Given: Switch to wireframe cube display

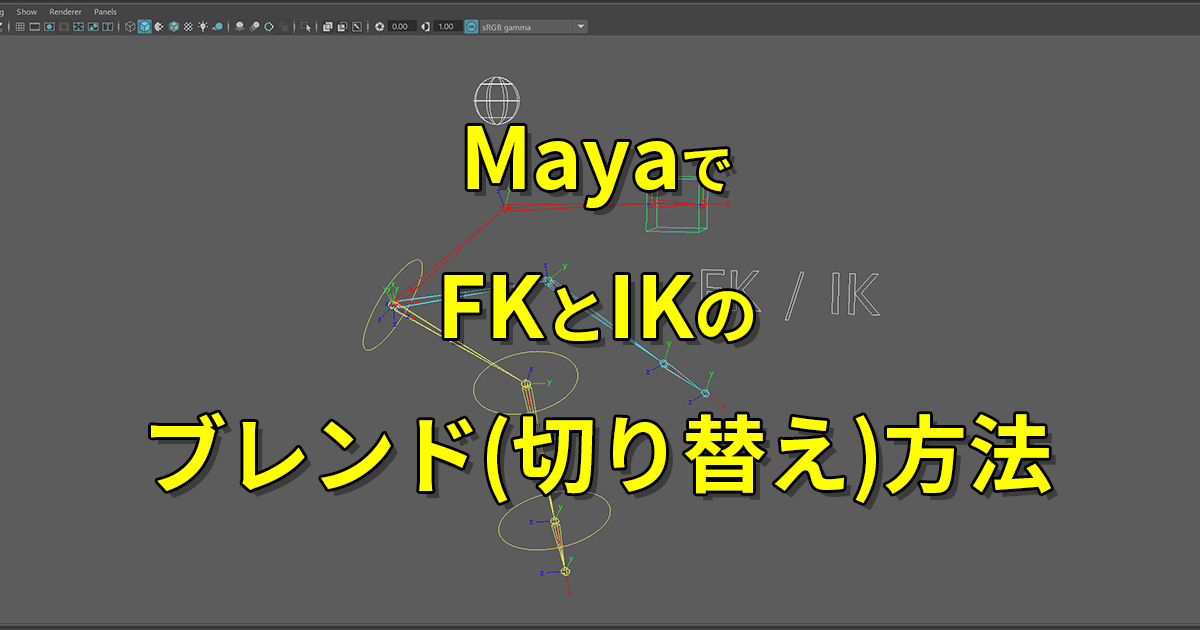Looking at the screenshot, I should (130, 26).
